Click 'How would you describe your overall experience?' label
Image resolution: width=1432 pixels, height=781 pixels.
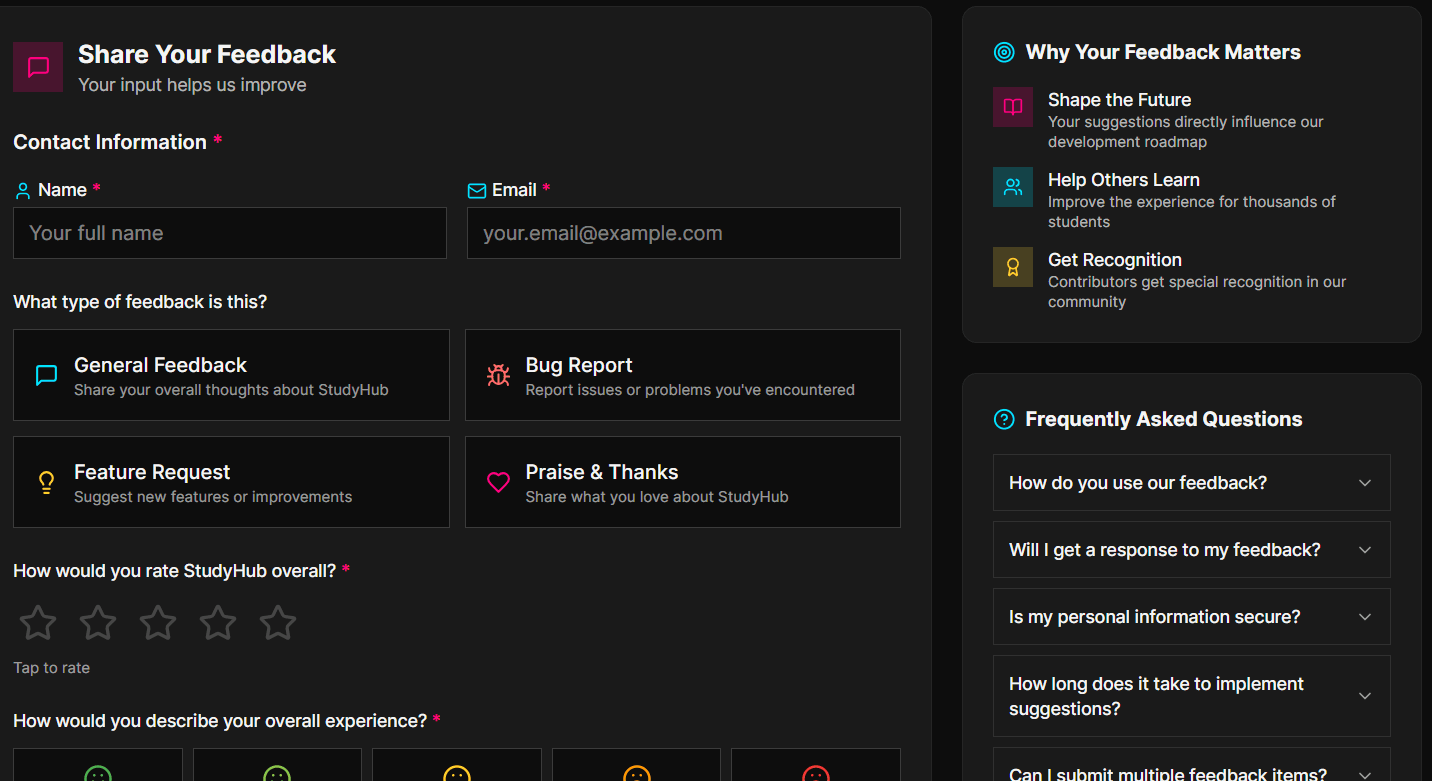pyautogui.click(x=220, y=721)
